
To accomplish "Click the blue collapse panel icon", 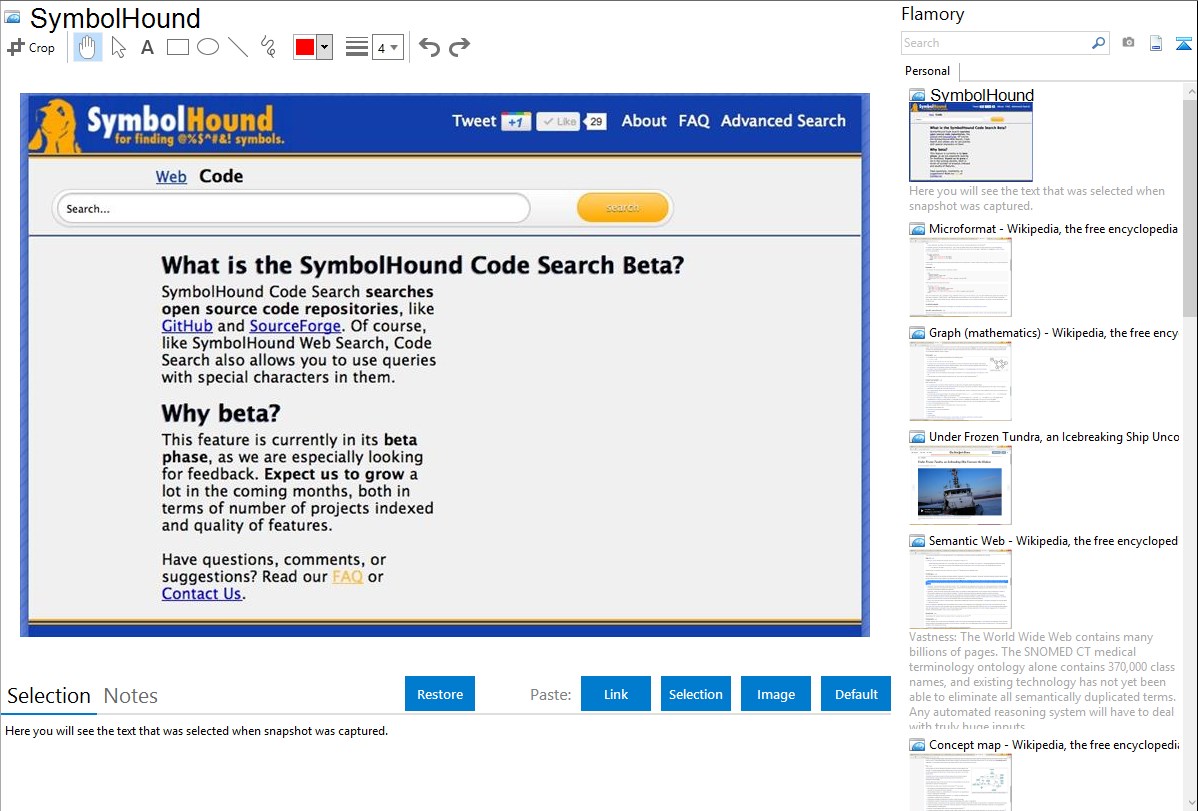I will point(1183,43).
